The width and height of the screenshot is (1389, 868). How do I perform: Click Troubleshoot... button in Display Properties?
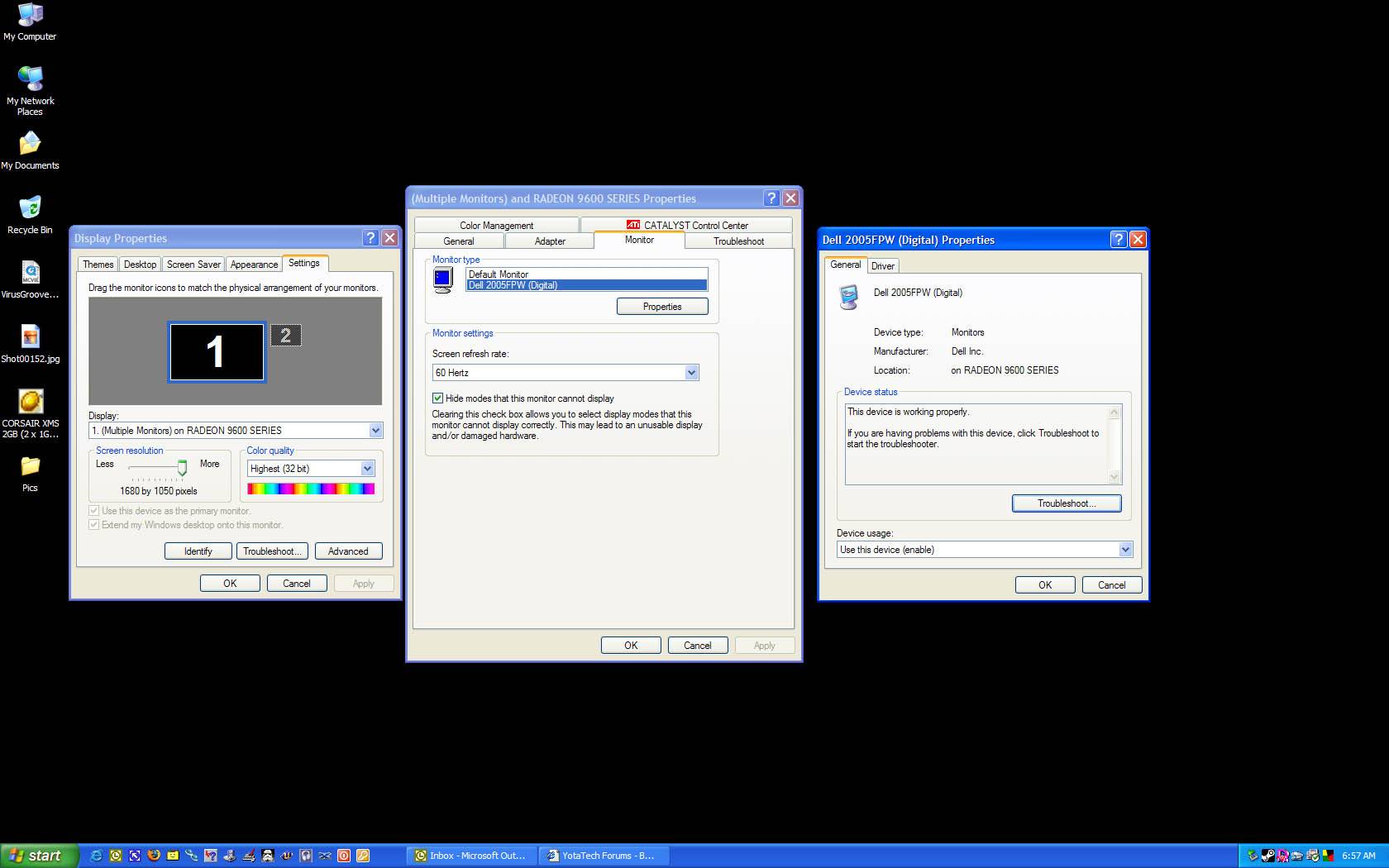273,551
